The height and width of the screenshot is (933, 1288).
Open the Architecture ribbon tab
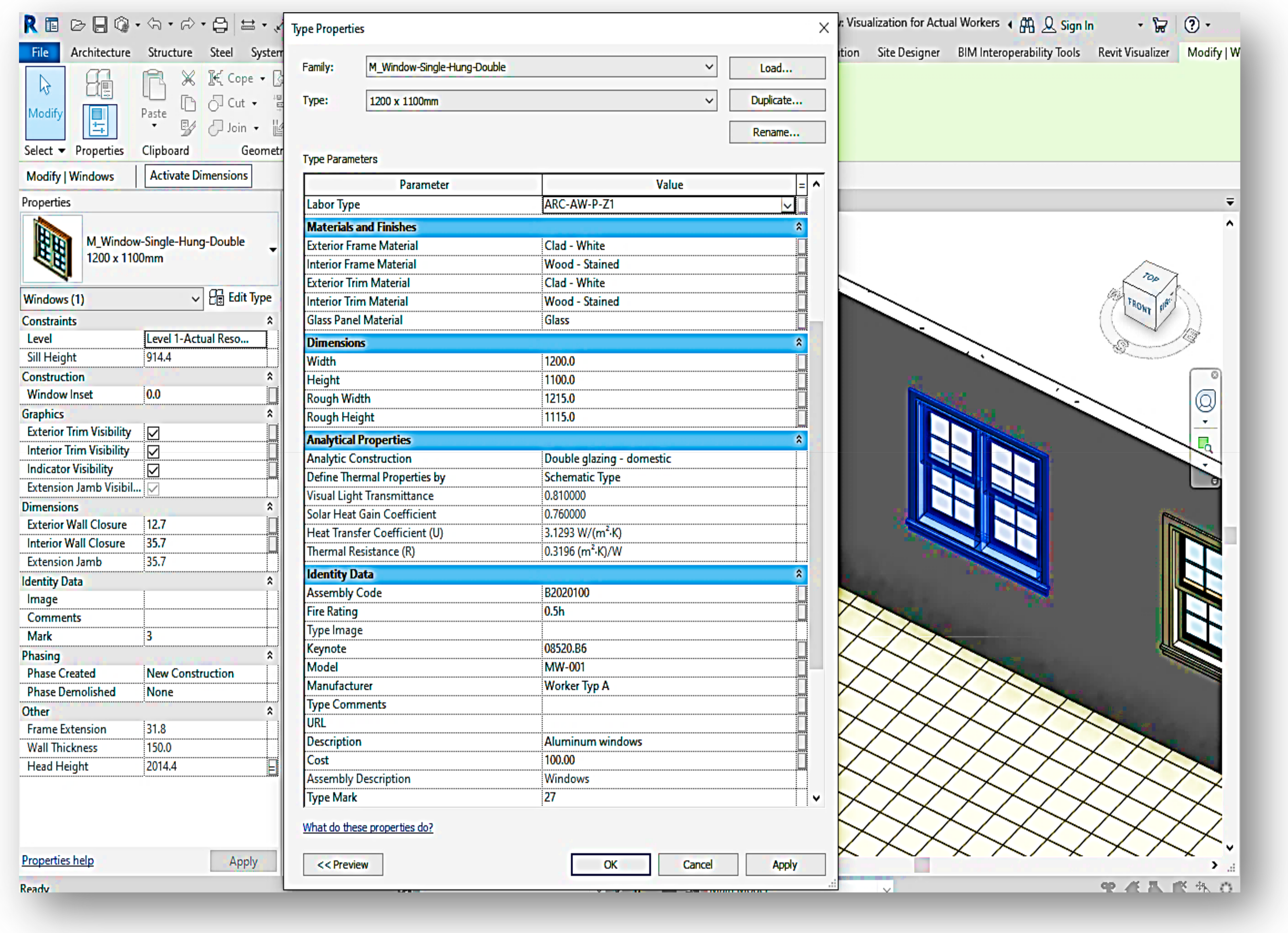pos(101,52)
